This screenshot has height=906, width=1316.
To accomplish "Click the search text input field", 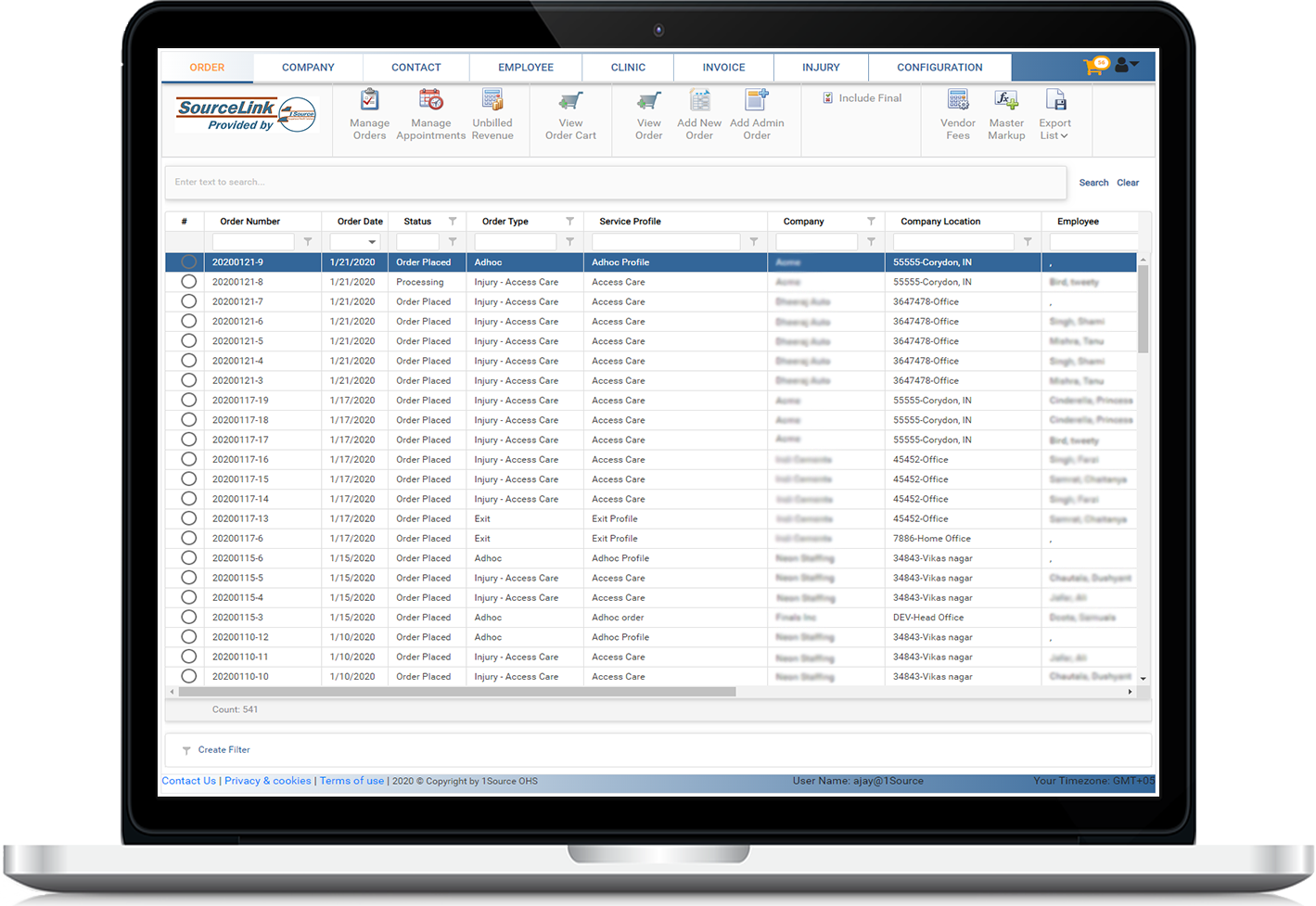I will point(615,183).
